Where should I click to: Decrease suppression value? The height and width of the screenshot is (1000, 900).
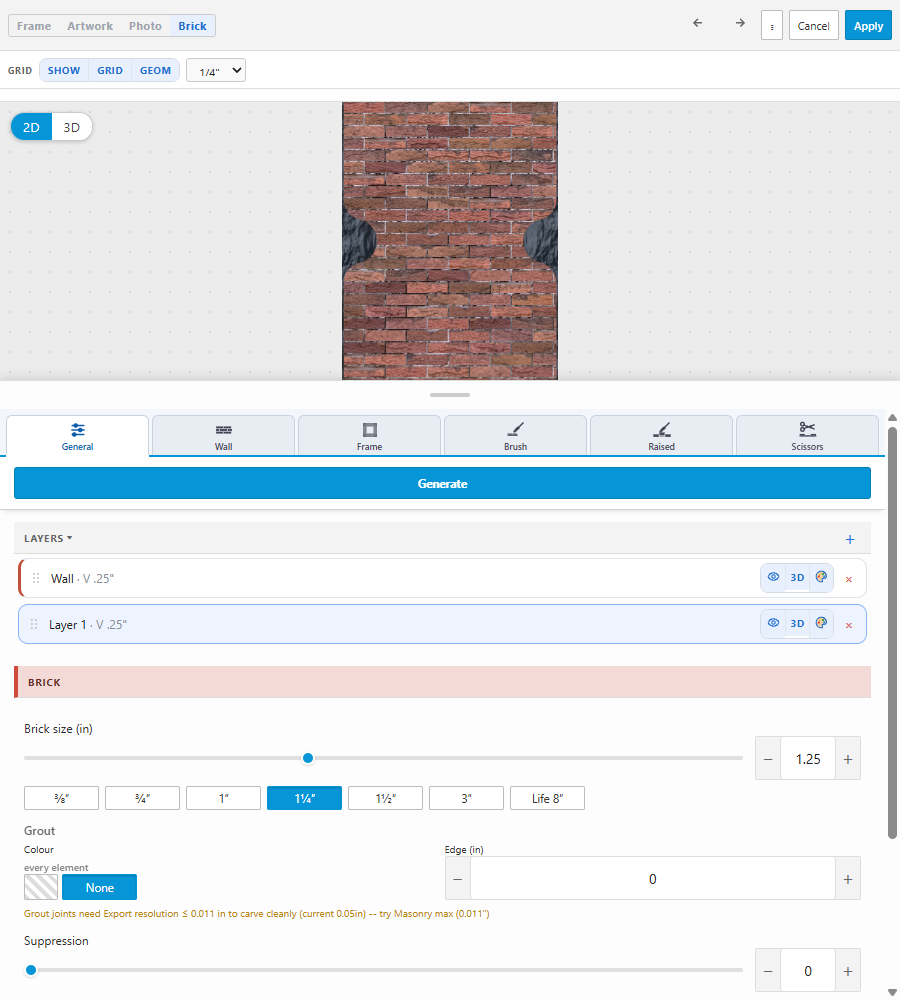coord(768,971)
